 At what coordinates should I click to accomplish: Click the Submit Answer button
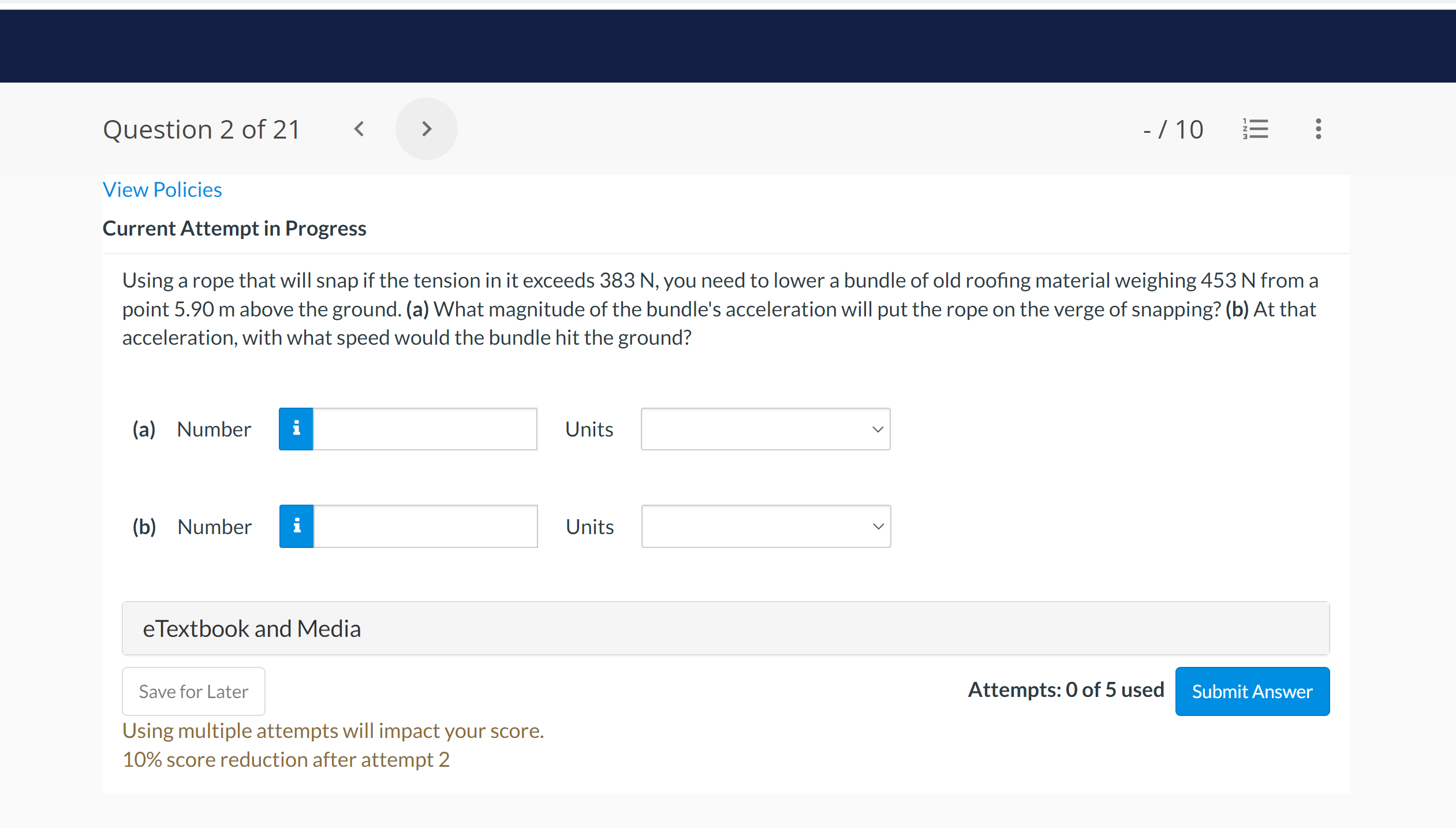pos(1252,691)
